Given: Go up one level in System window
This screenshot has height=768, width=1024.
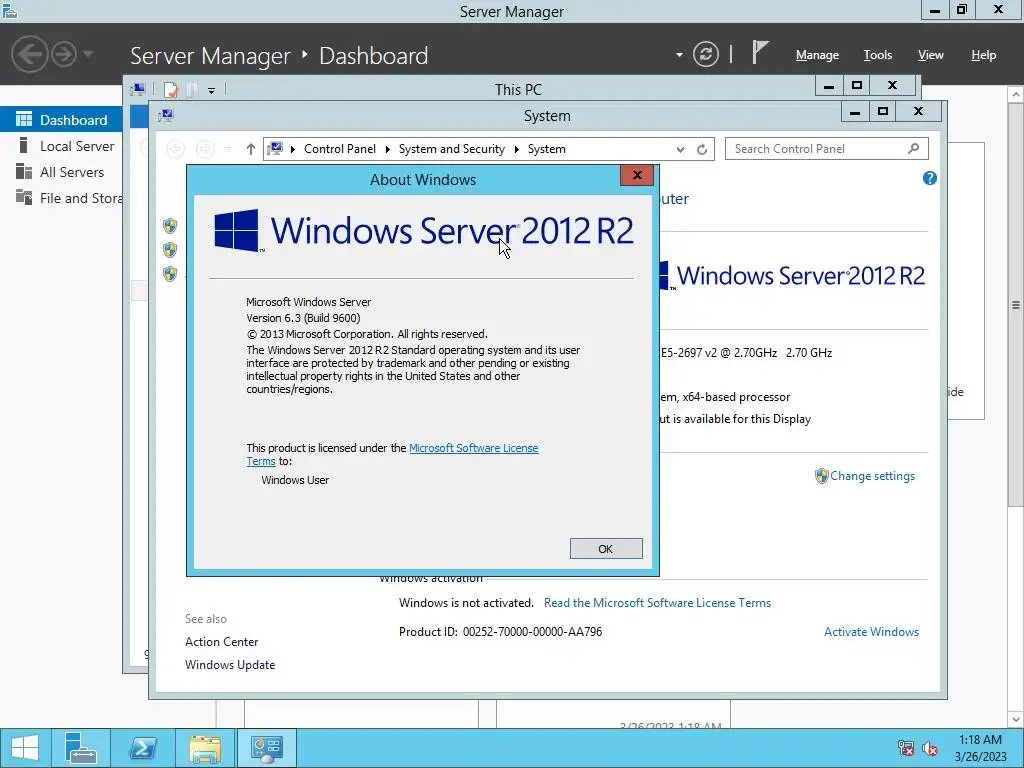Looking at the screenshot, I should [x=251, y=150].
